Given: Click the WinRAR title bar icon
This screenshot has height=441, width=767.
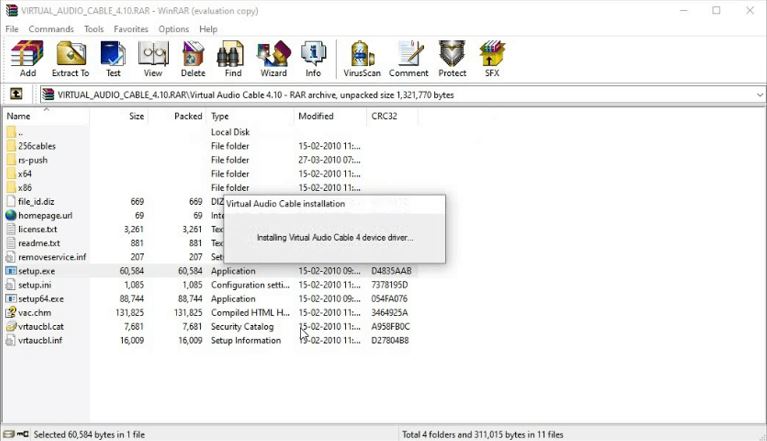Looking at the screenshot, I should [12, 10].
